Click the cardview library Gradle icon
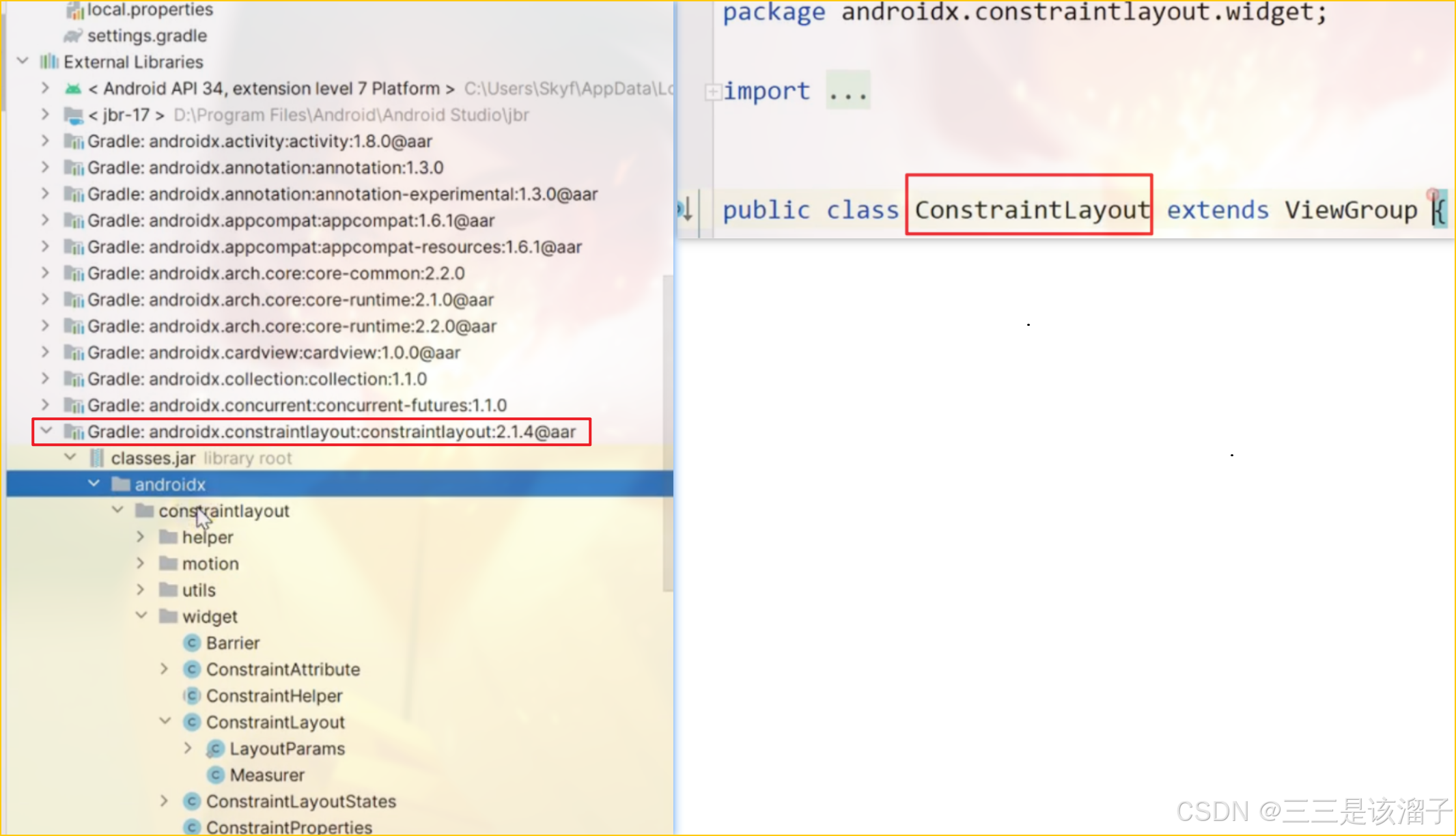1456x836 pixels. click(x=73, y=352)
